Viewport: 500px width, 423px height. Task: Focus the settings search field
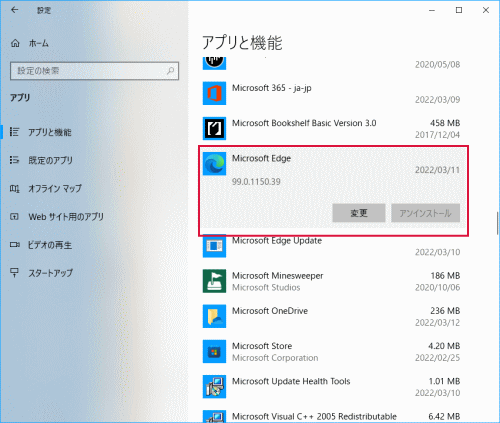tap(94, 71)
